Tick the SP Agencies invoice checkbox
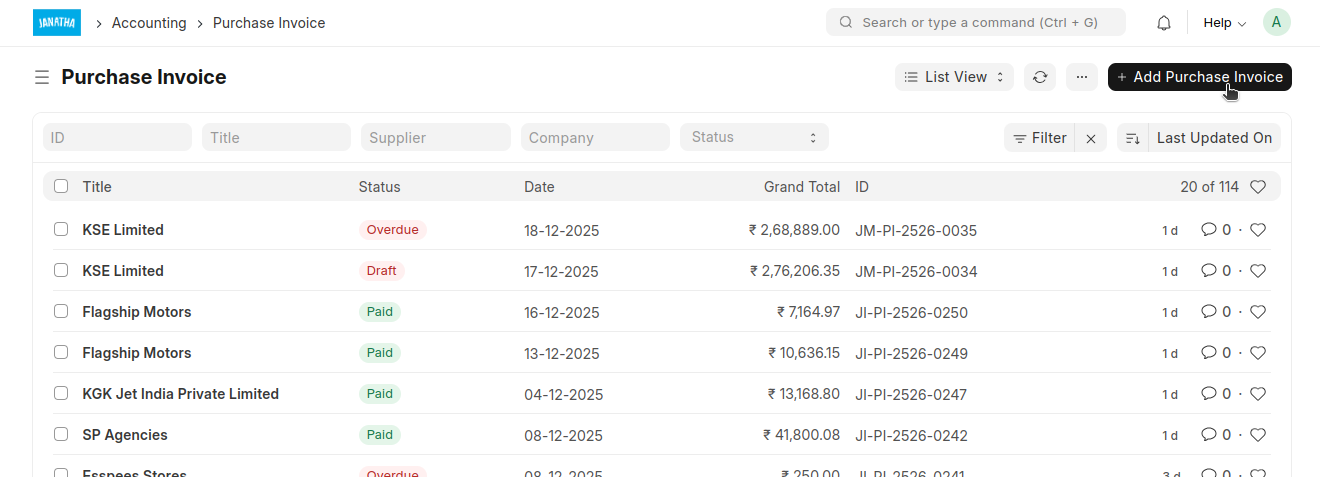 (61, 435)
